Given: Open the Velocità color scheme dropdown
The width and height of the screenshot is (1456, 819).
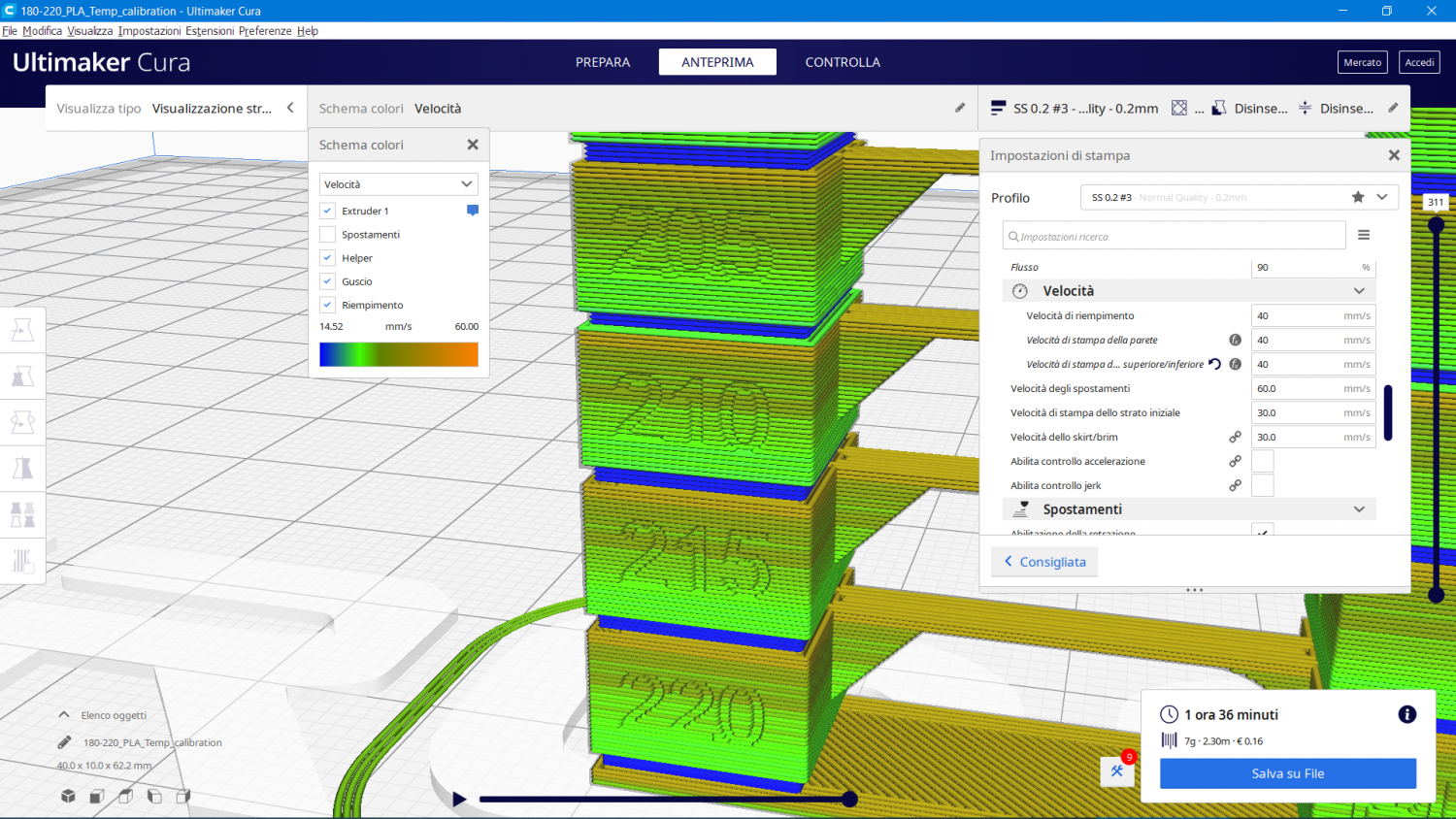Looking at the screenshot, I should [399, 184].
